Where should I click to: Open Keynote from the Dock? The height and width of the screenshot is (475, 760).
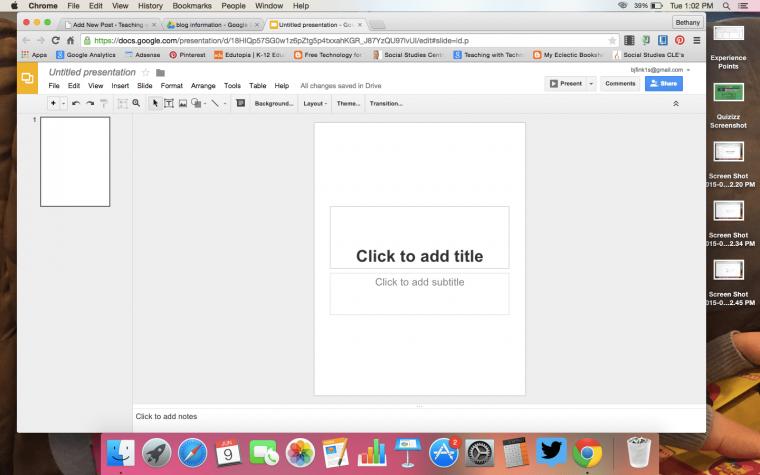(x=407, y=453)
